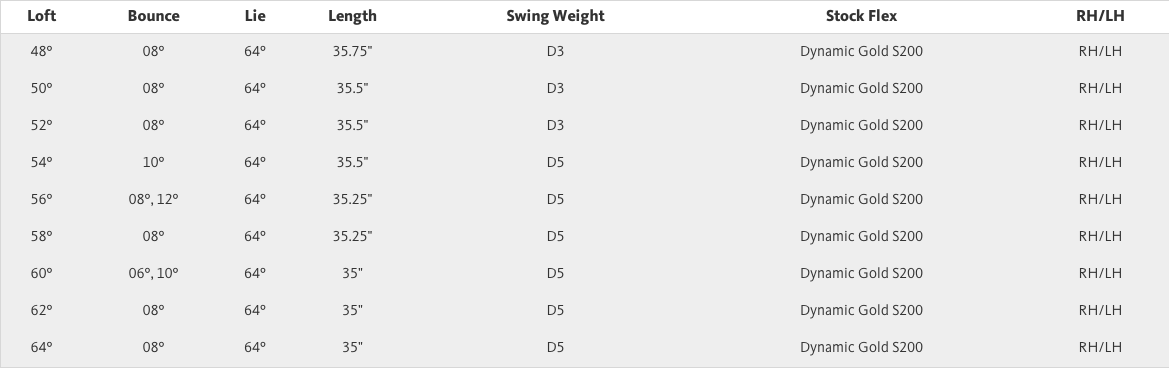Select 35.25" length in 56° row

(x=353, y=199)
